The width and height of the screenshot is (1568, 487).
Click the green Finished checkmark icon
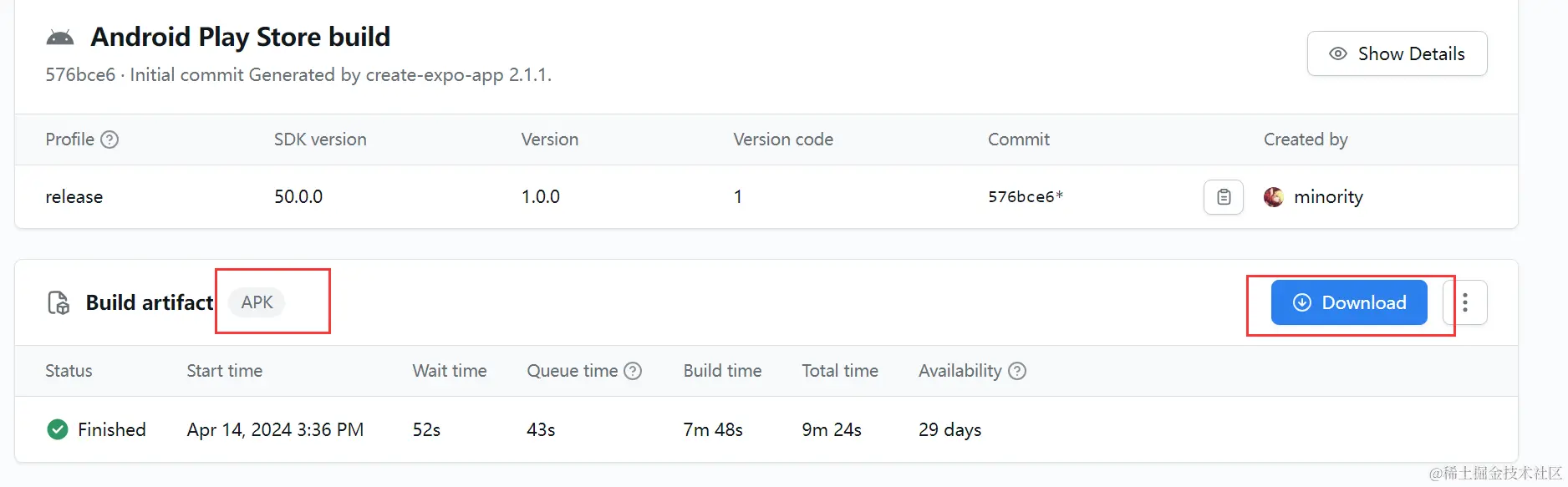(58, 429)
